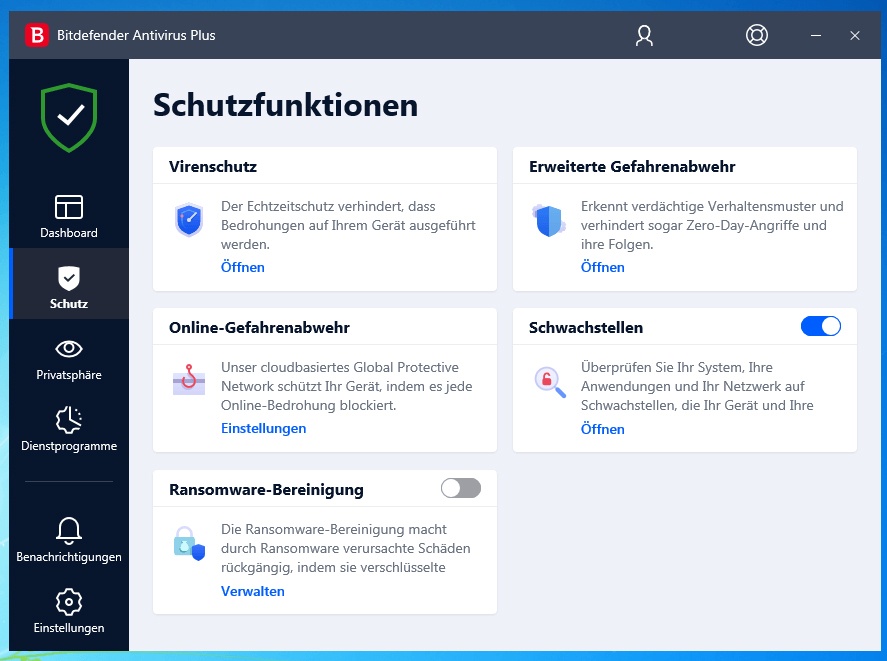Click the Ransomware-Bereinigung macht description text

(345, 548)
